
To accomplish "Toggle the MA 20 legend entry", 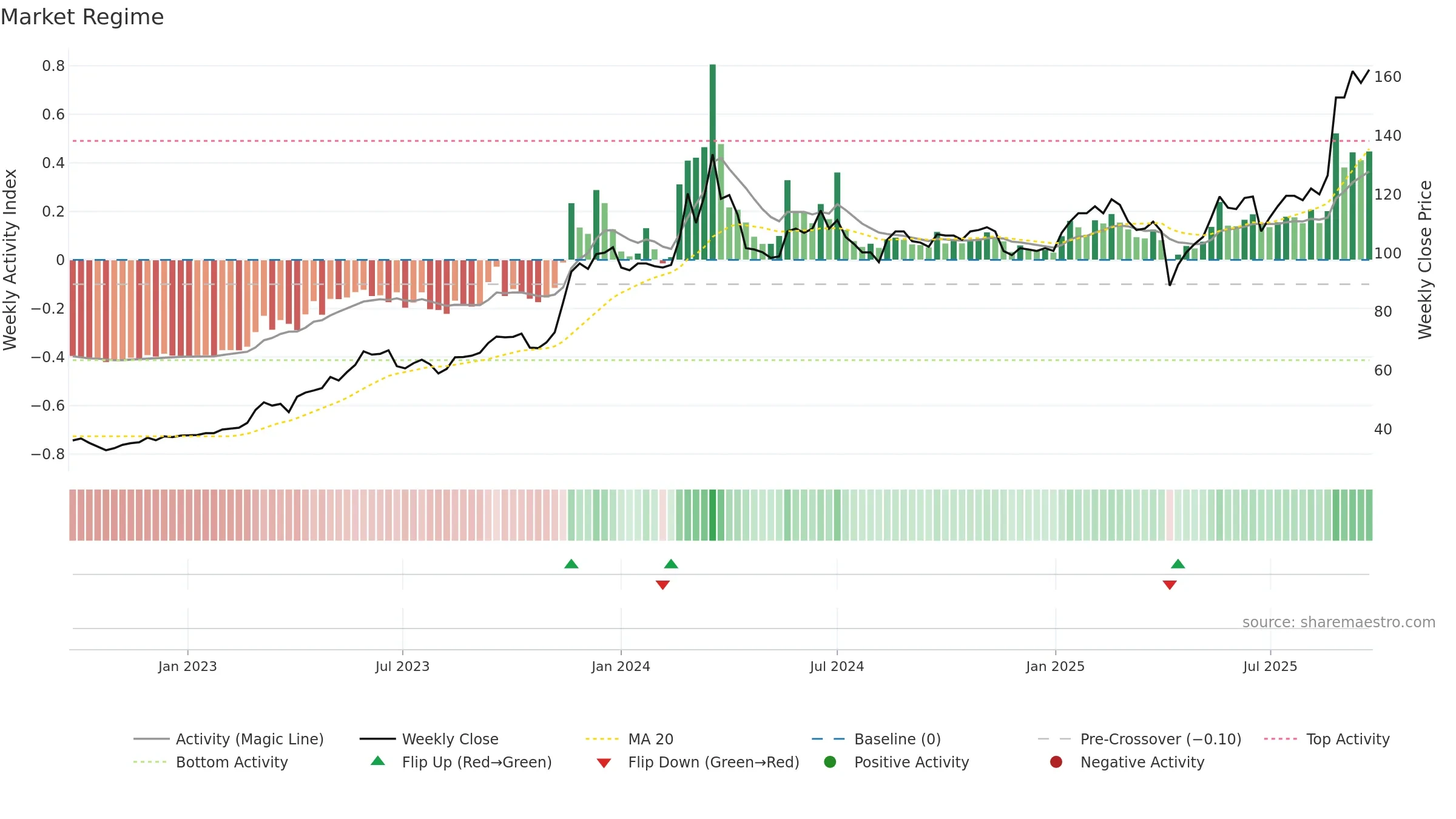I will pyautogui.click(x=629, y=739).
